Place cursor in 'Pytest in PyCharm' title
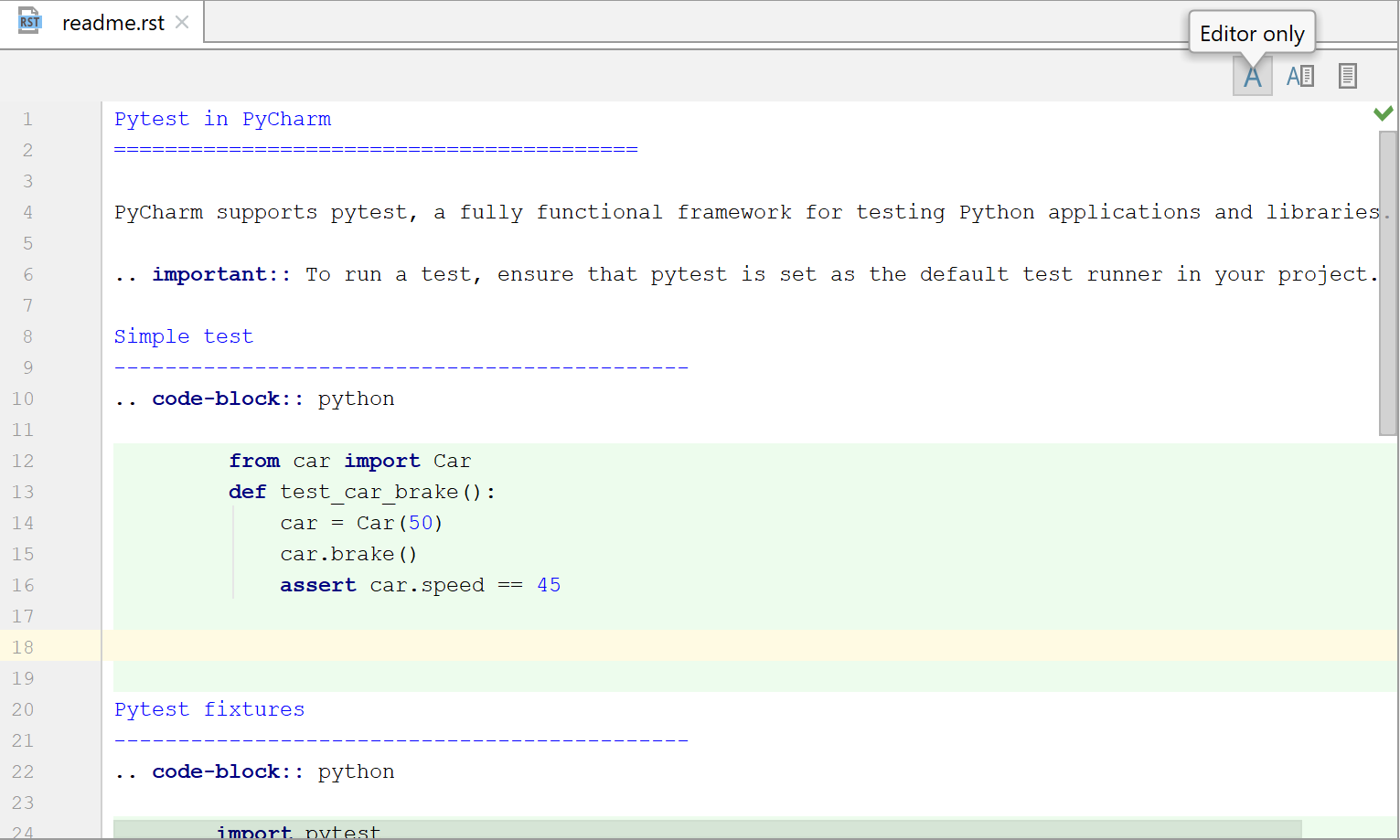This screenshot has height=840, width=1400. coord(222,119)
